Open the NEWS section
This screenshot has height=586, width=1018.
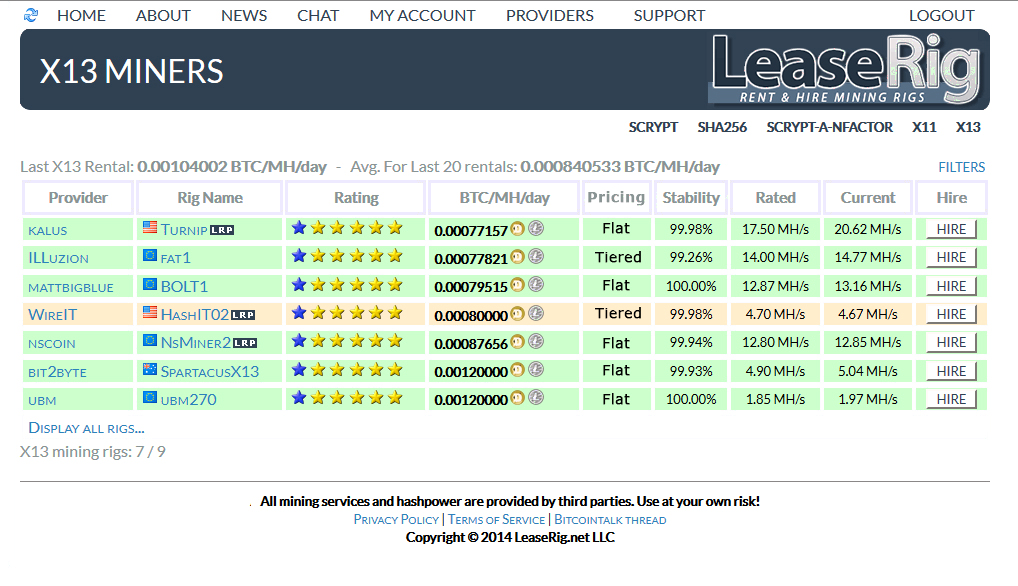(244, 16)
